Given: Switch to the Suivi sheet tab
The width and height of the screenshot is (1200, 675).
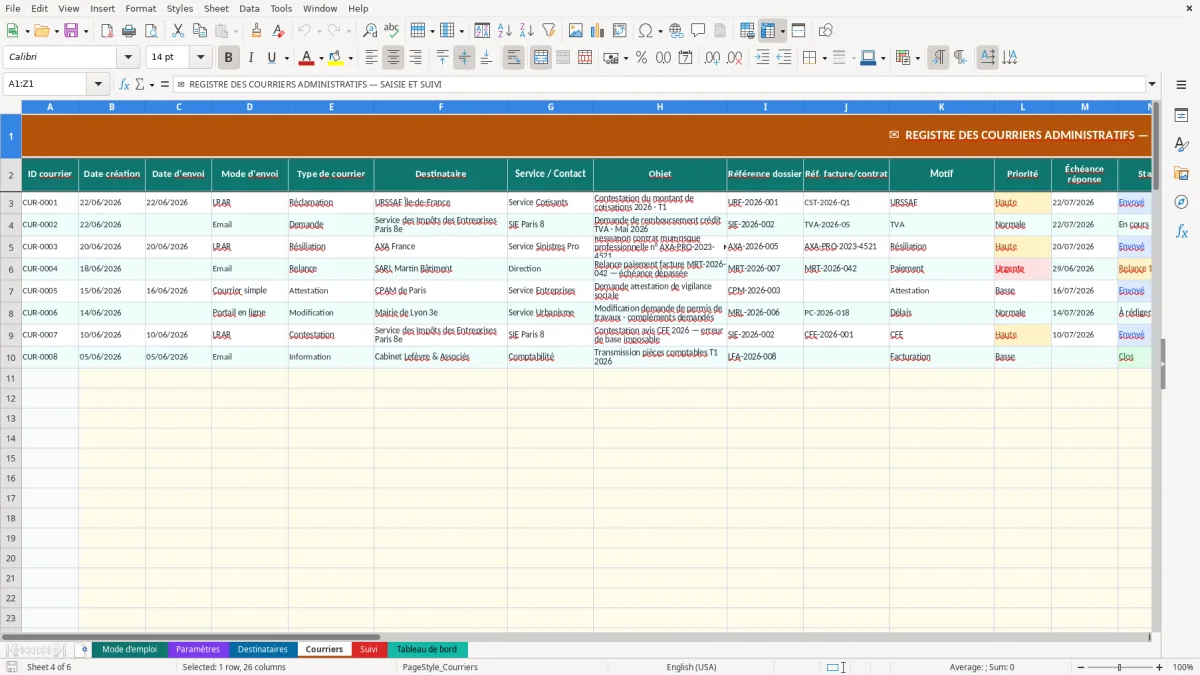Looking at the screenshot, I should click(369, 649).
